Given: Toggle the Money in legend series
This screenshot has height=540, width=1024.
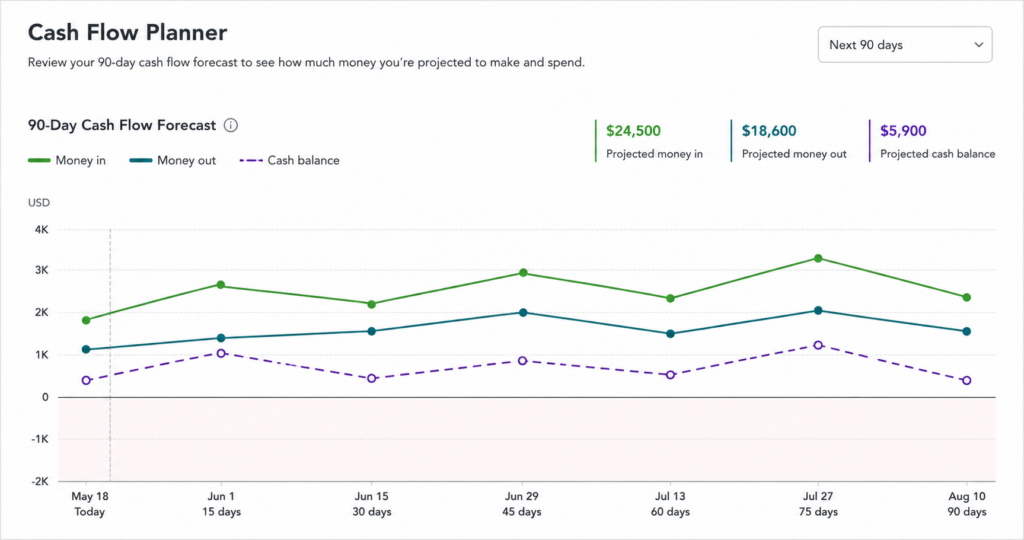Looking at the screenshot, I should 67,161.
